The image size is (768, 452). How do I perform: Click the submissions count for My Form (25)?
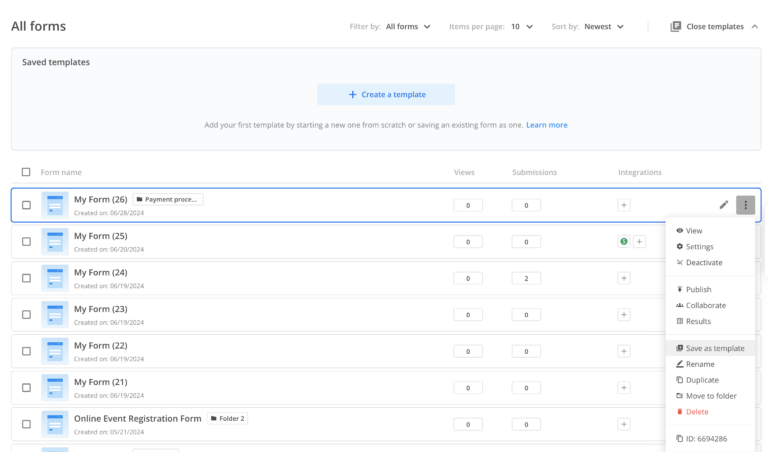coord(526,241)
